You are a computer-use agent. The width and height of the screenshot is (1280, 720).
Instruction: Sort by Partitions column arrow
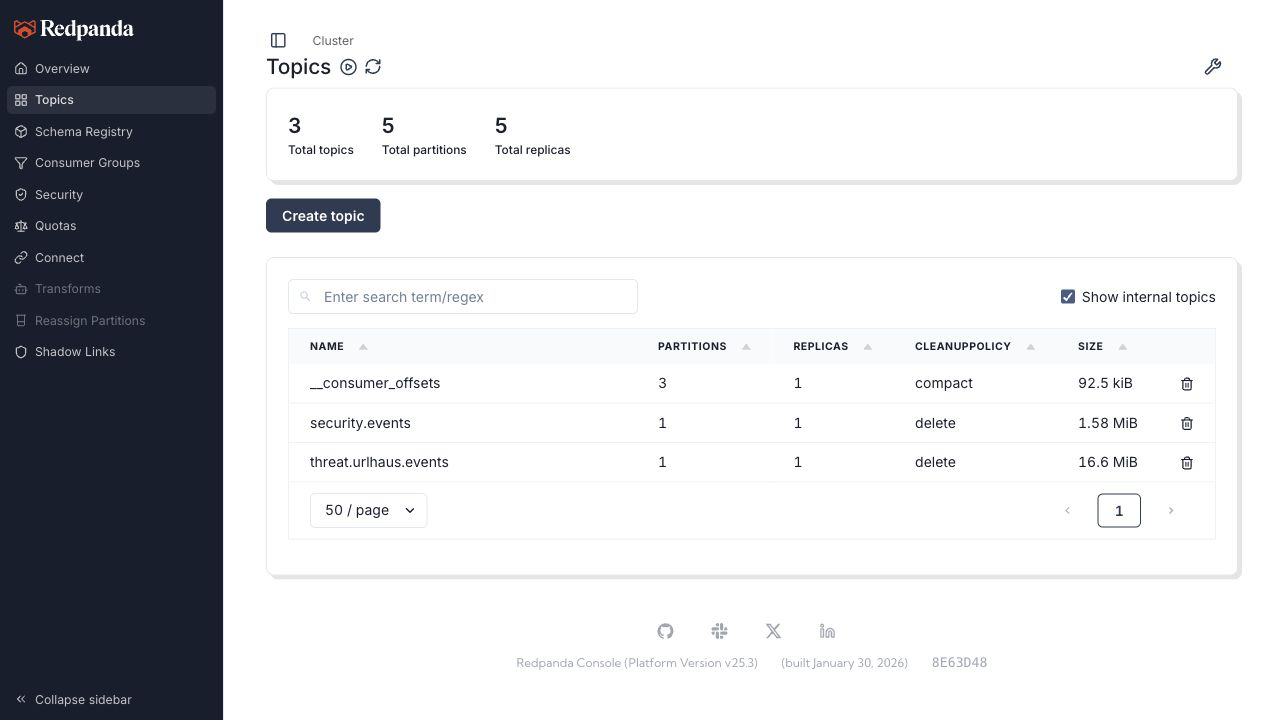[x=746, y=347]
